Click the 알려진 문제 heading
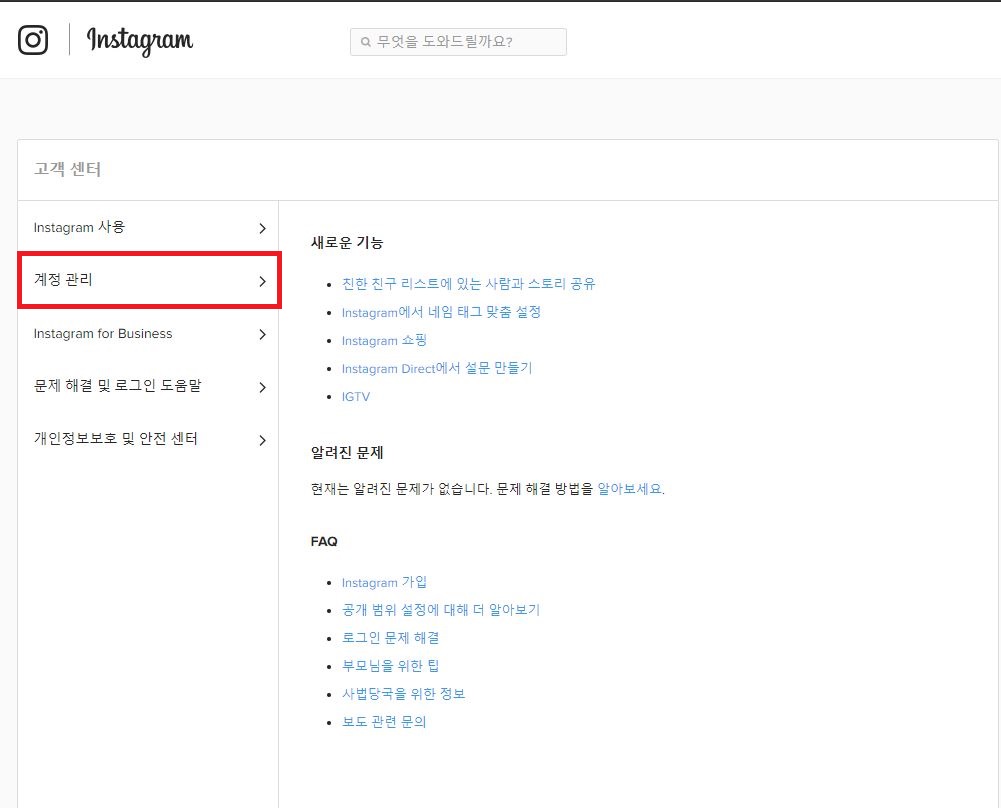This screenshot has height=808, width=1001. click(347, 453)
